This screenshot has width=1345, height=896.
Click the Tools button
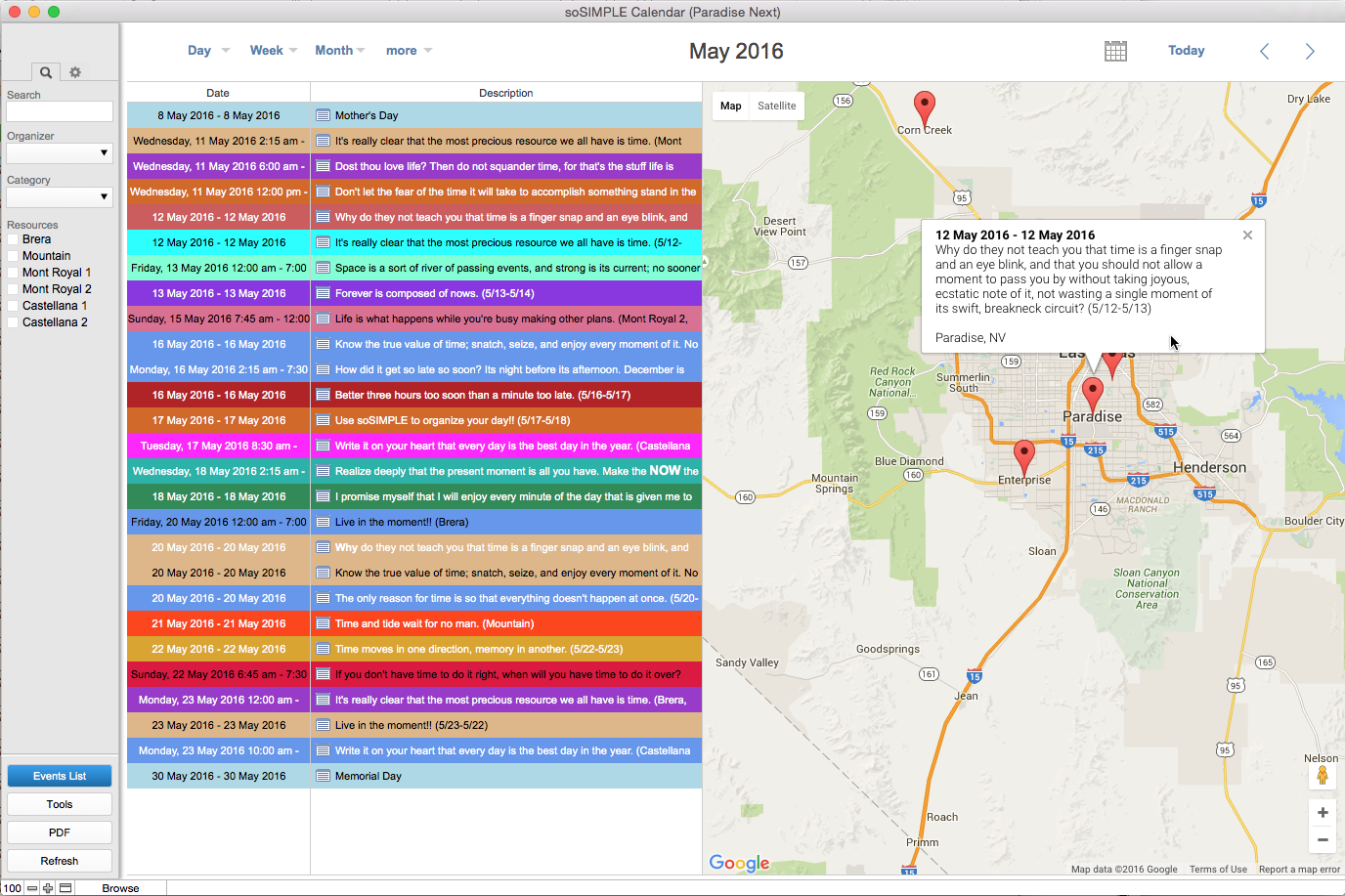60,804
